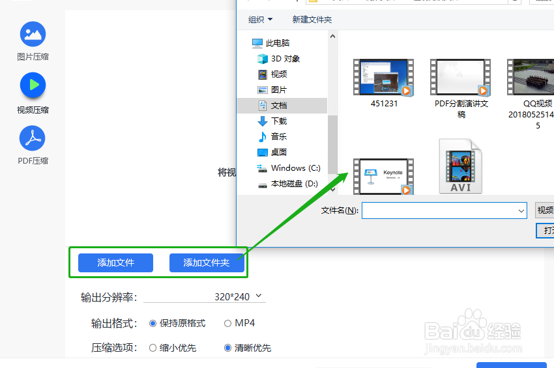
Task: Open 此电脑 in navigation tree
Action: pos(278,43)
